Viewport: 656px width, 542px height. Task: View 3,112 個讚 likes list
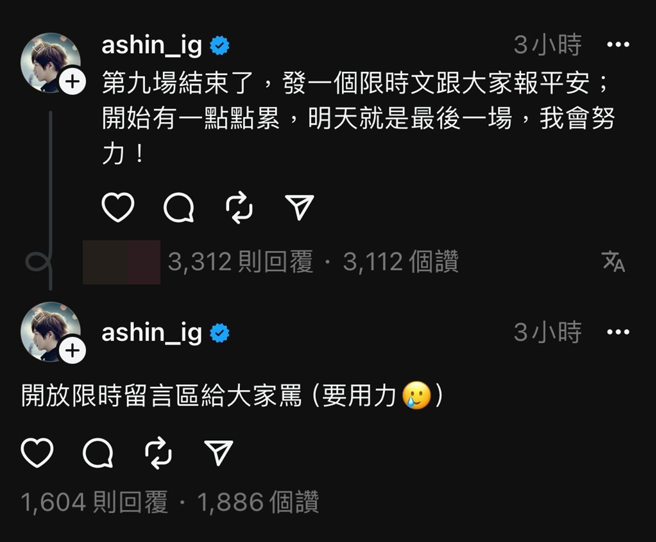(401, 262)
